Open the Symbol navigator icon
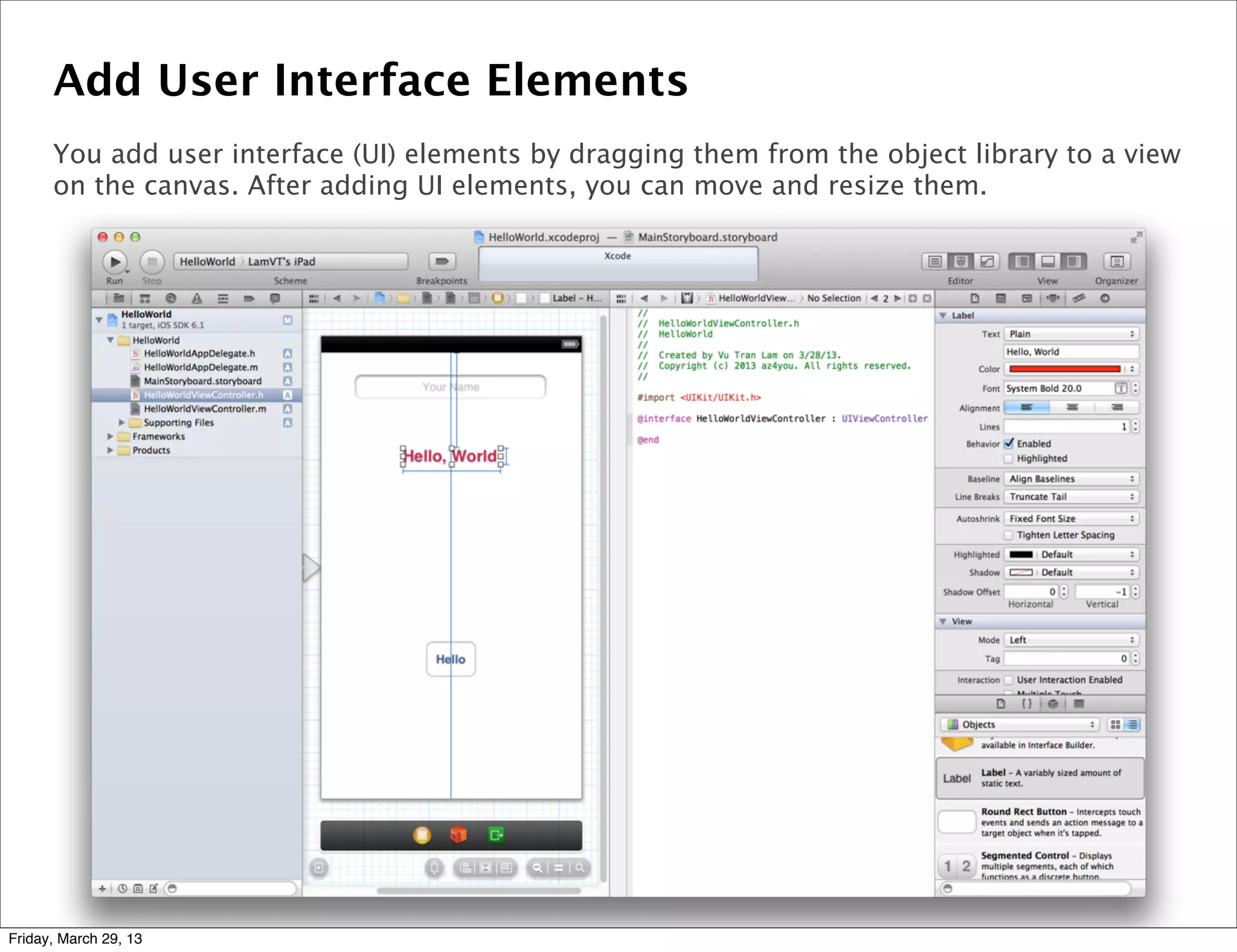 pos(145,298)
